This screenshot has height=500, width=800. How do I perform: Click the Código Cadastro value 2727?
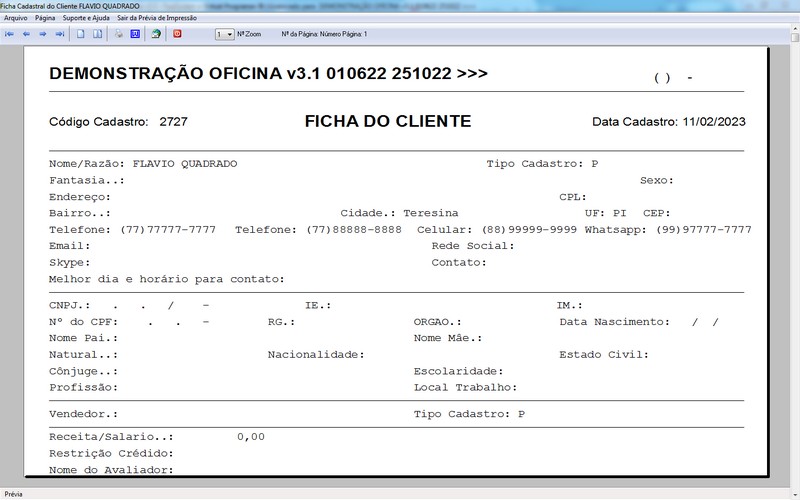173,122
